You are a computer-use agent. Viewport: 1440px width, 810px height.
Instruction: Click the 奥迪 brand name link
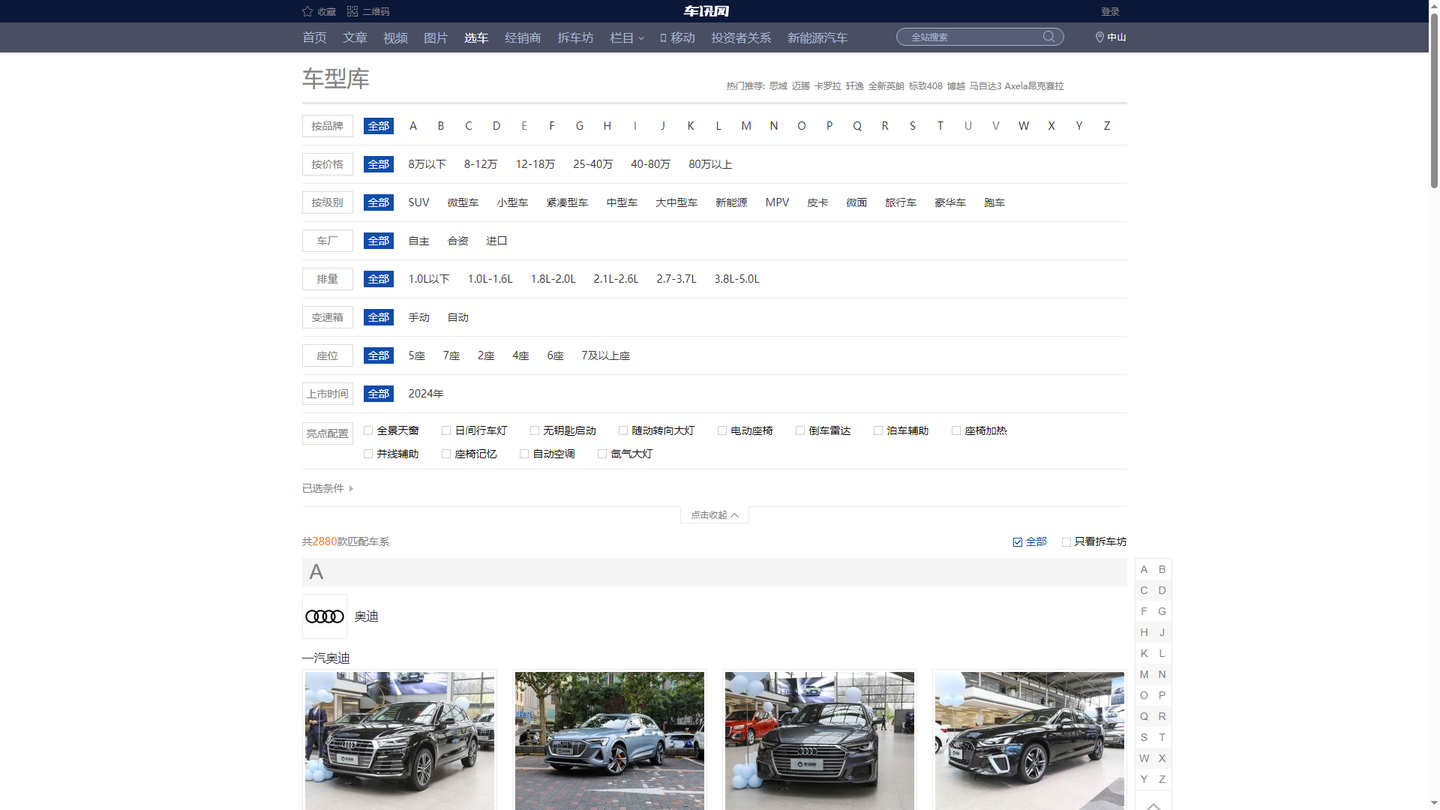(367, 617)
